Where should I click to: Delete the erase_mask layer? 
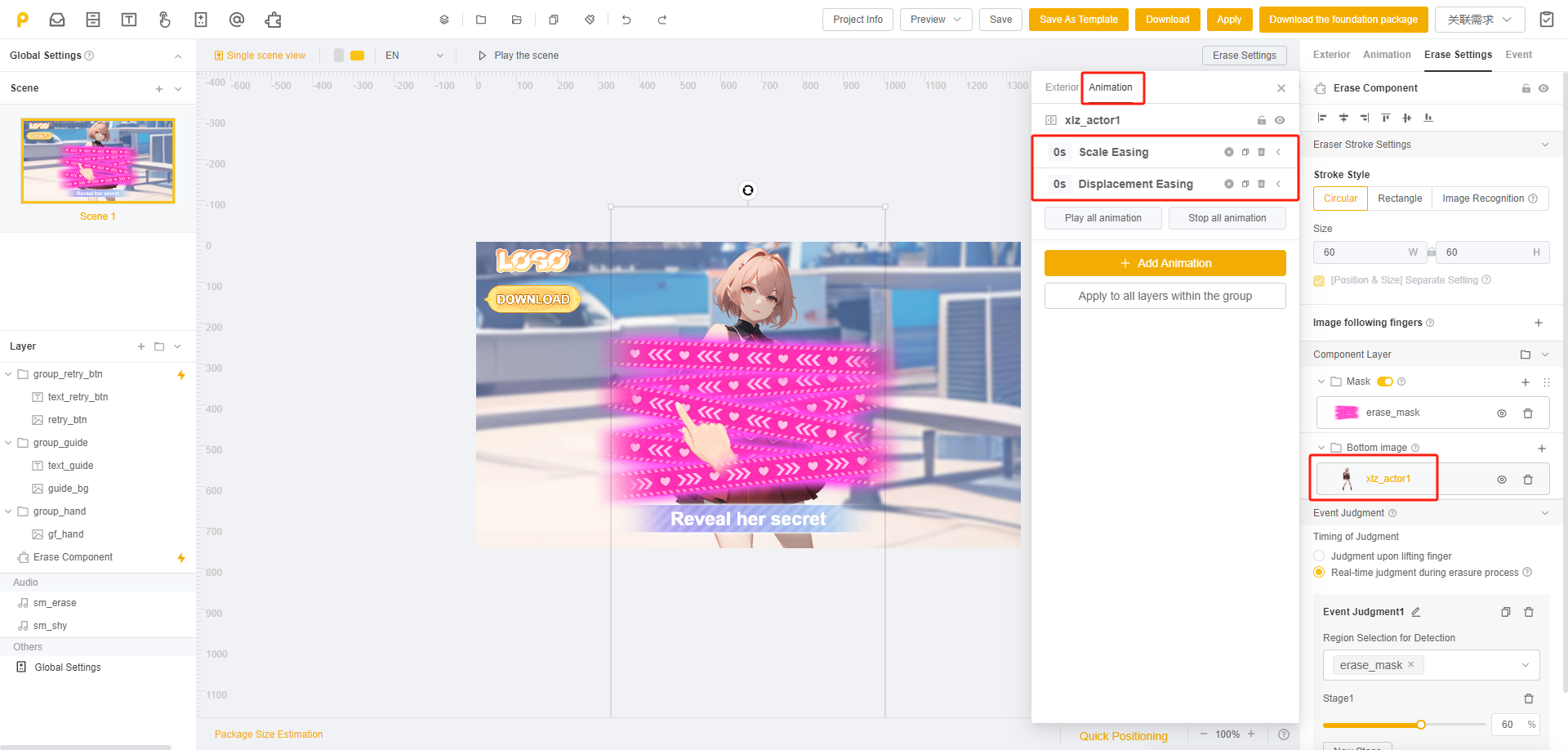pos(1528,413)
